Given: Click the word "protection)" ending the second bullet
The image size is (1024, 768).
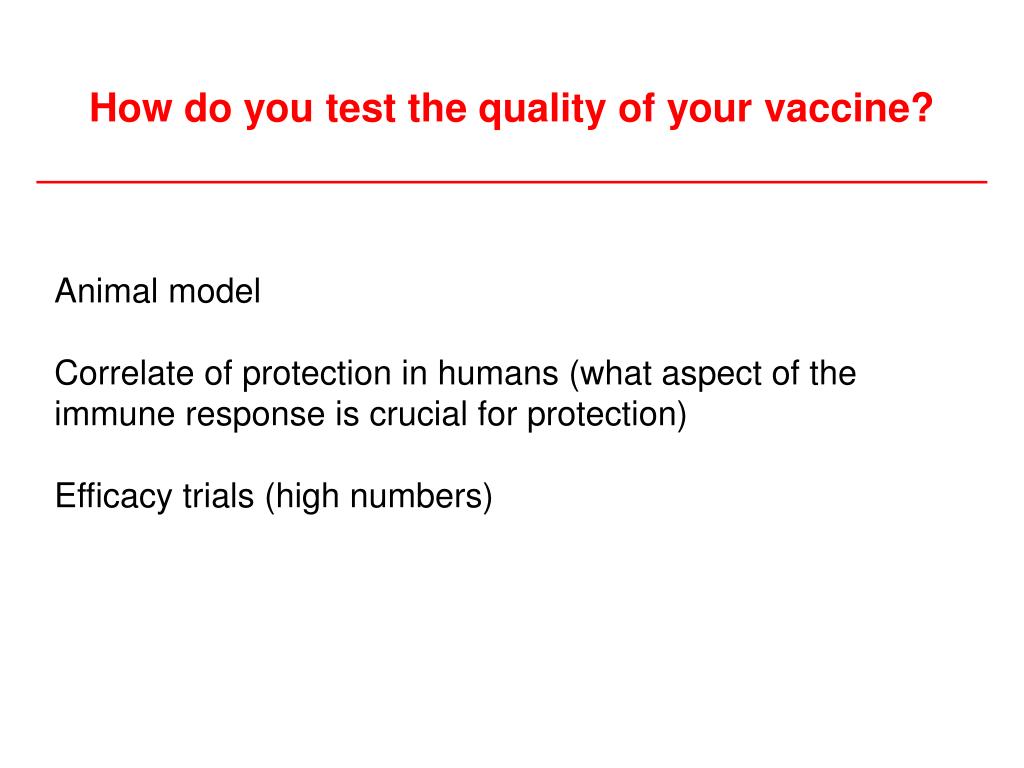Looking at the screenshot, I should [x=607, y=415].
